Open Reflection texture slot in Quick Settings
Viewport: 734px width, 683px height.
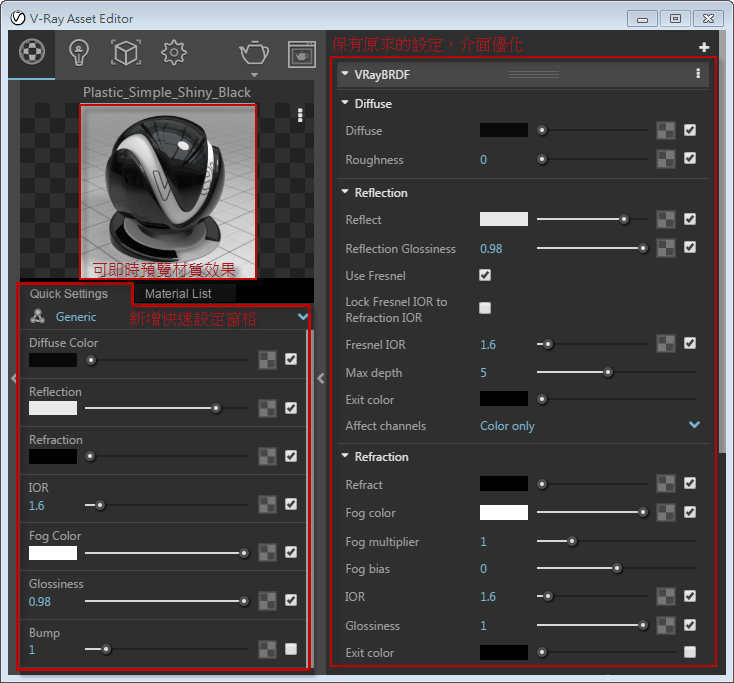[x=267, y=408]
